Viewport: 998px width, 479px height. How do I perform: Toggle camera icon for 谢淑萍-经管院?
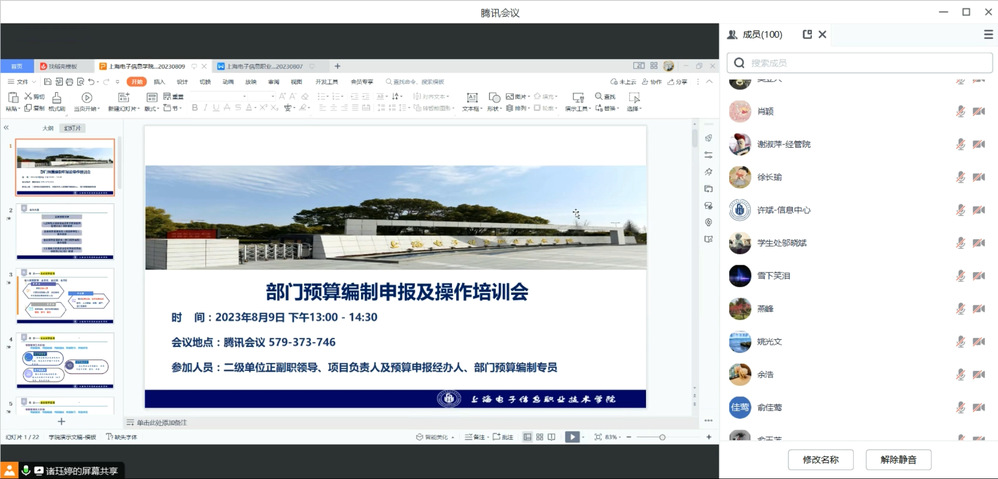click(980, 144)
